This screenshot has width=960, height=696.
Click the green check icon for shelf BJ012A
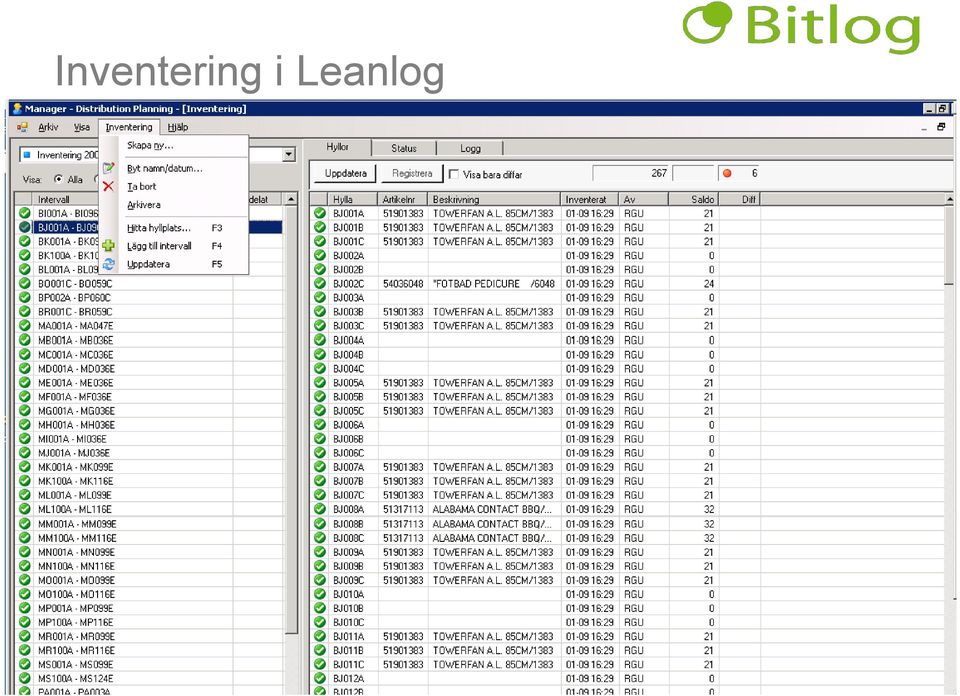point(320,679)
